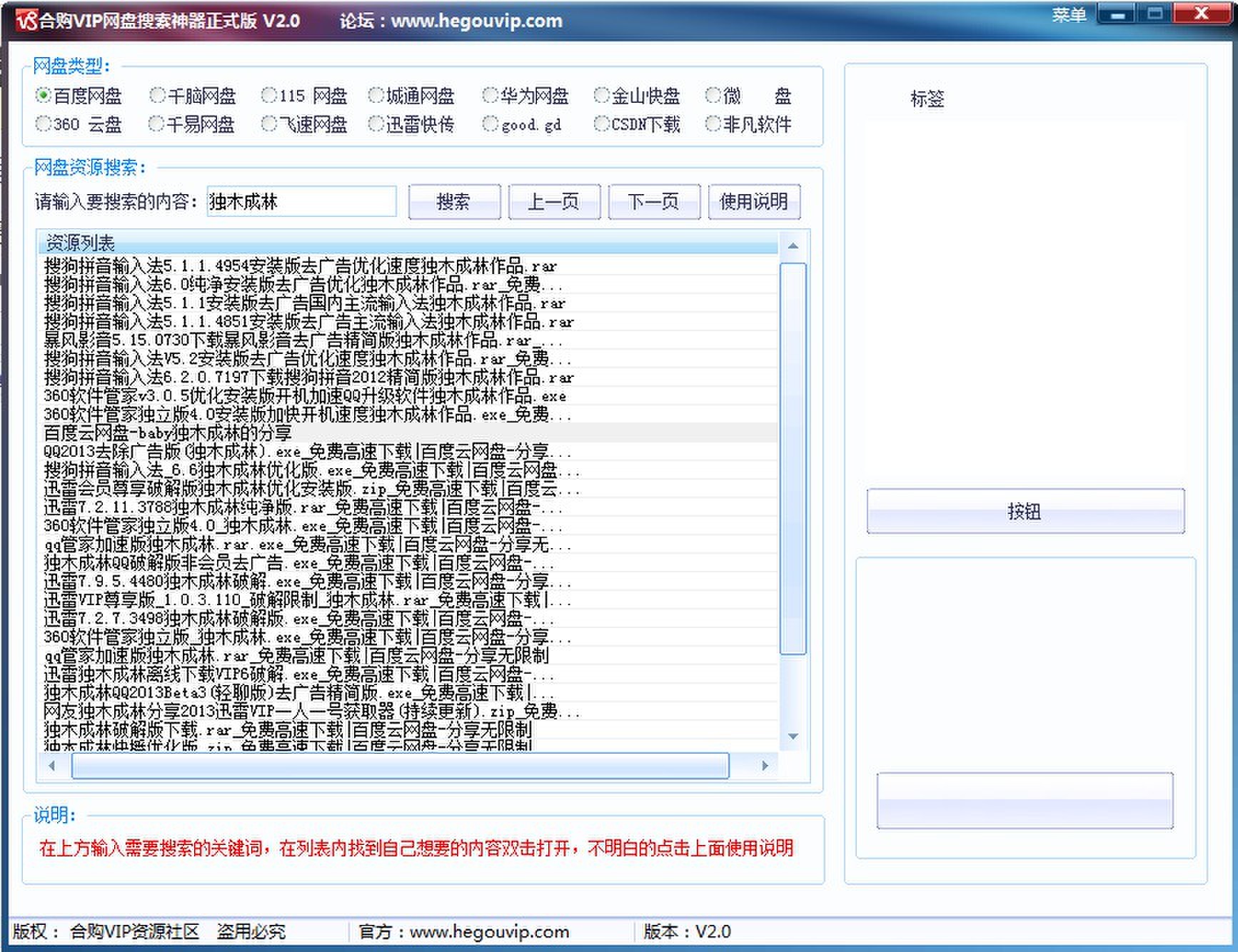Select row 迅雷7.2.7.3498独木成林破解版.exe
The height and width of the screenshot is (952, 1238).
click(408, 619)
